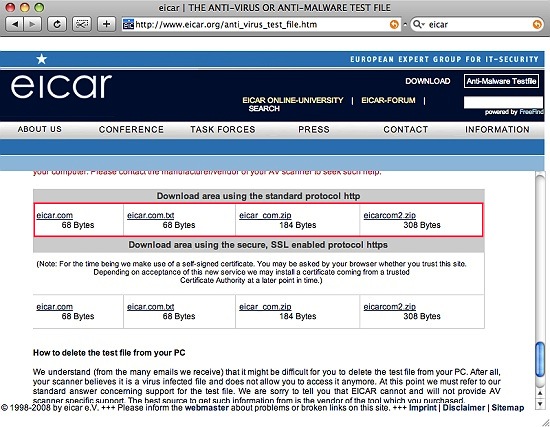
Task: Click the yellow minimize window button
Action: click(25, 7)
